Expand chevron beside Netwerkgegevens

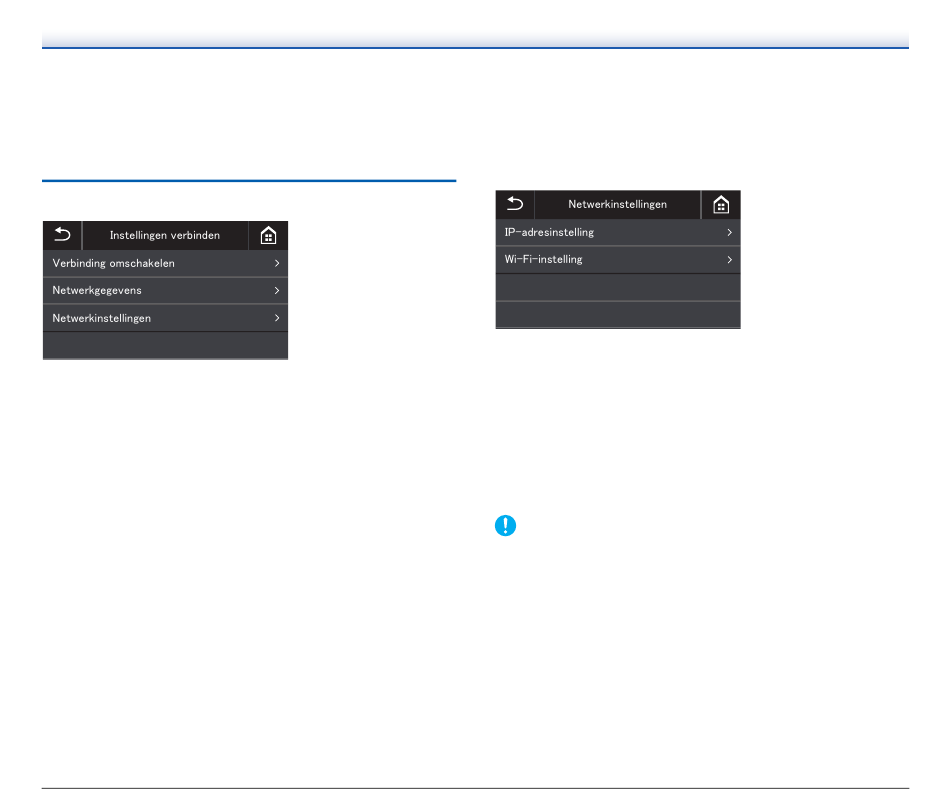tap(277, 290)
